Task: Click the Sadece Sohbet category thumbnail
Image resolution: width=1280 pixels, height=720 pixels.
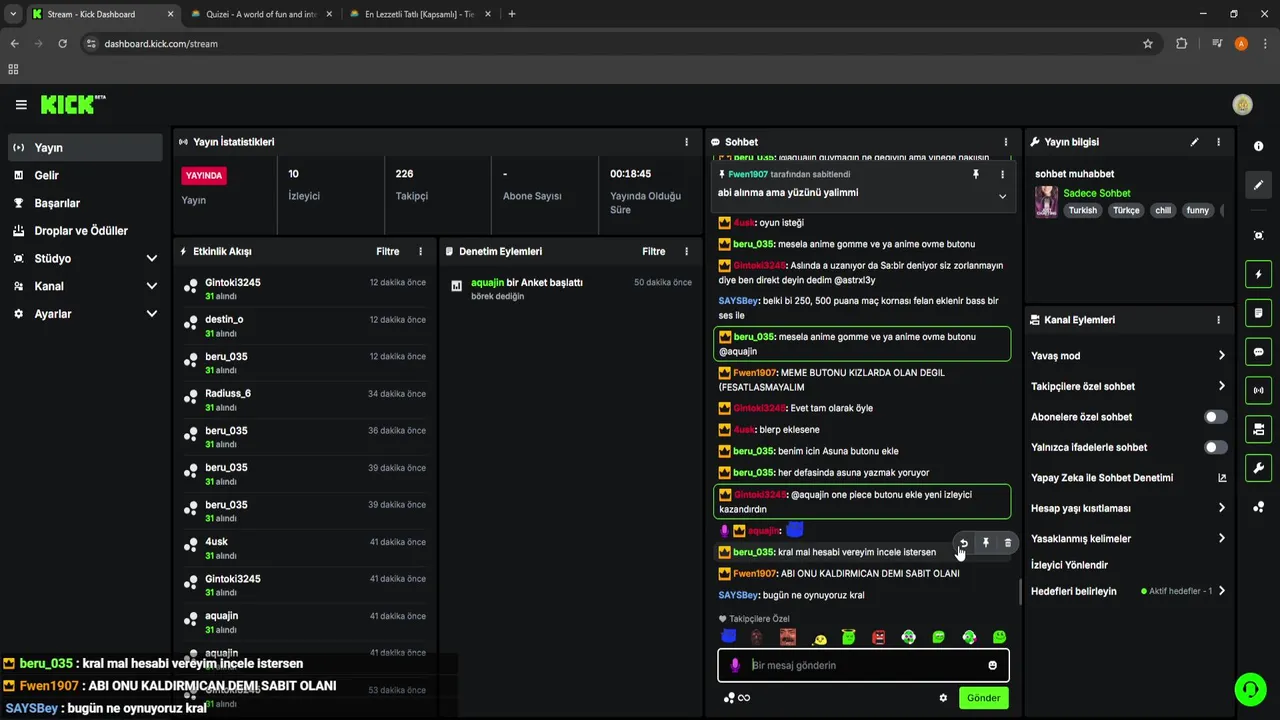Action: point(1046,202)
